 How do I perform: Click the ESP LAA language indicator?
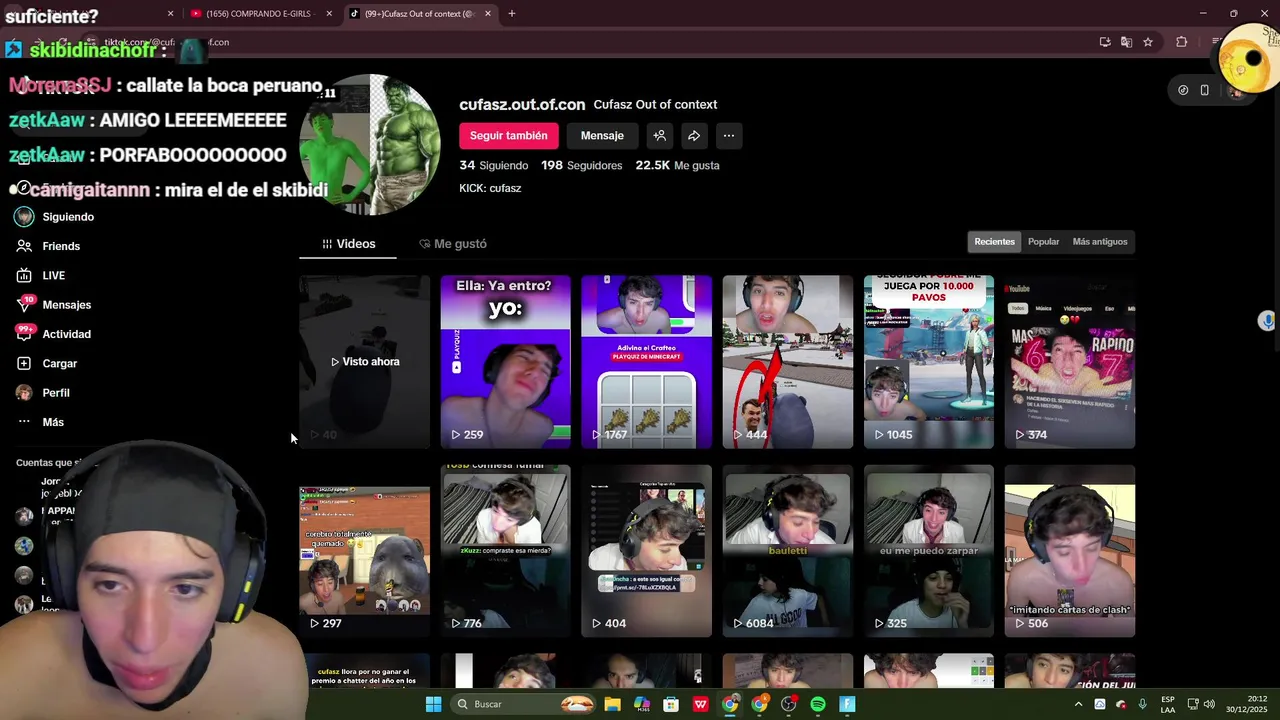[x=1168, y=704]
